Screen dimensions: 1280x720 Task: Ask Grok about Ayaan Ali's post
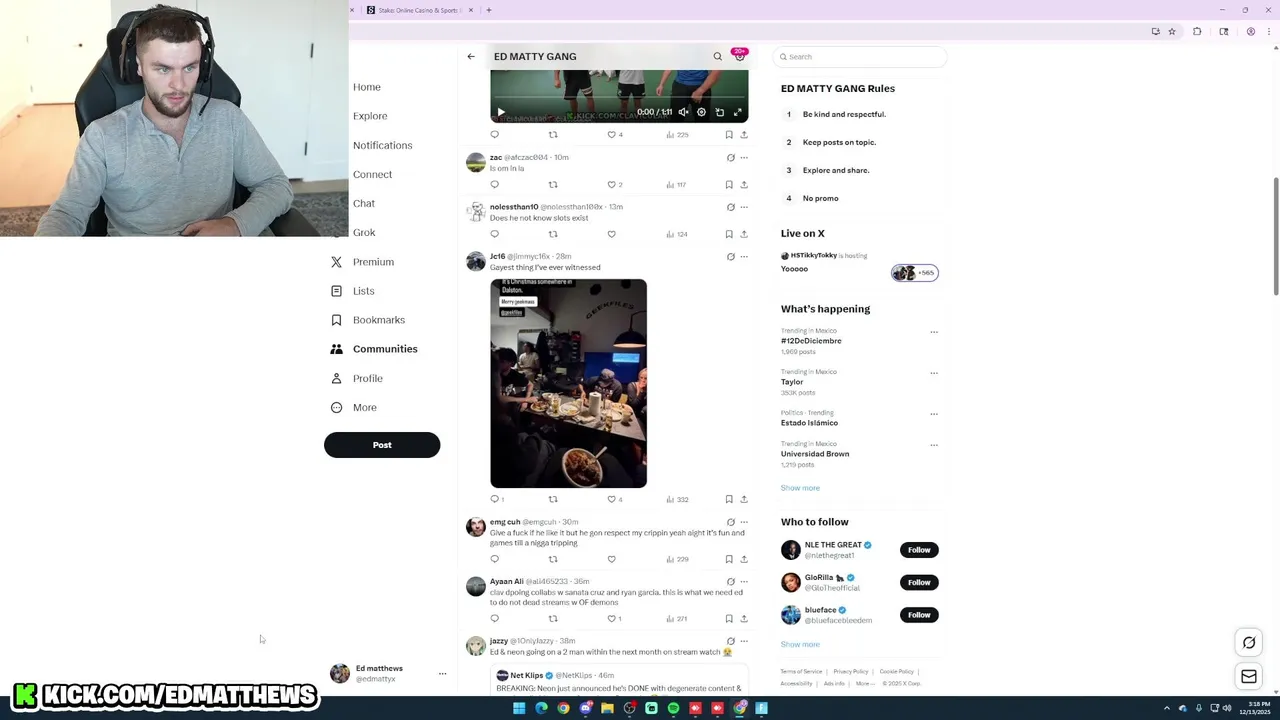coord(730,581)
